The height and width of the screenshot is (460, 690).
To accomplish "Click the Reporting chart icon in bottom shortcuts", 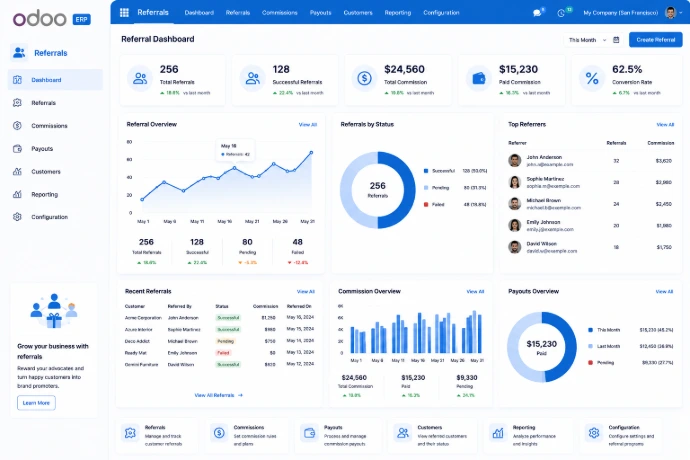I will point(498,433).
